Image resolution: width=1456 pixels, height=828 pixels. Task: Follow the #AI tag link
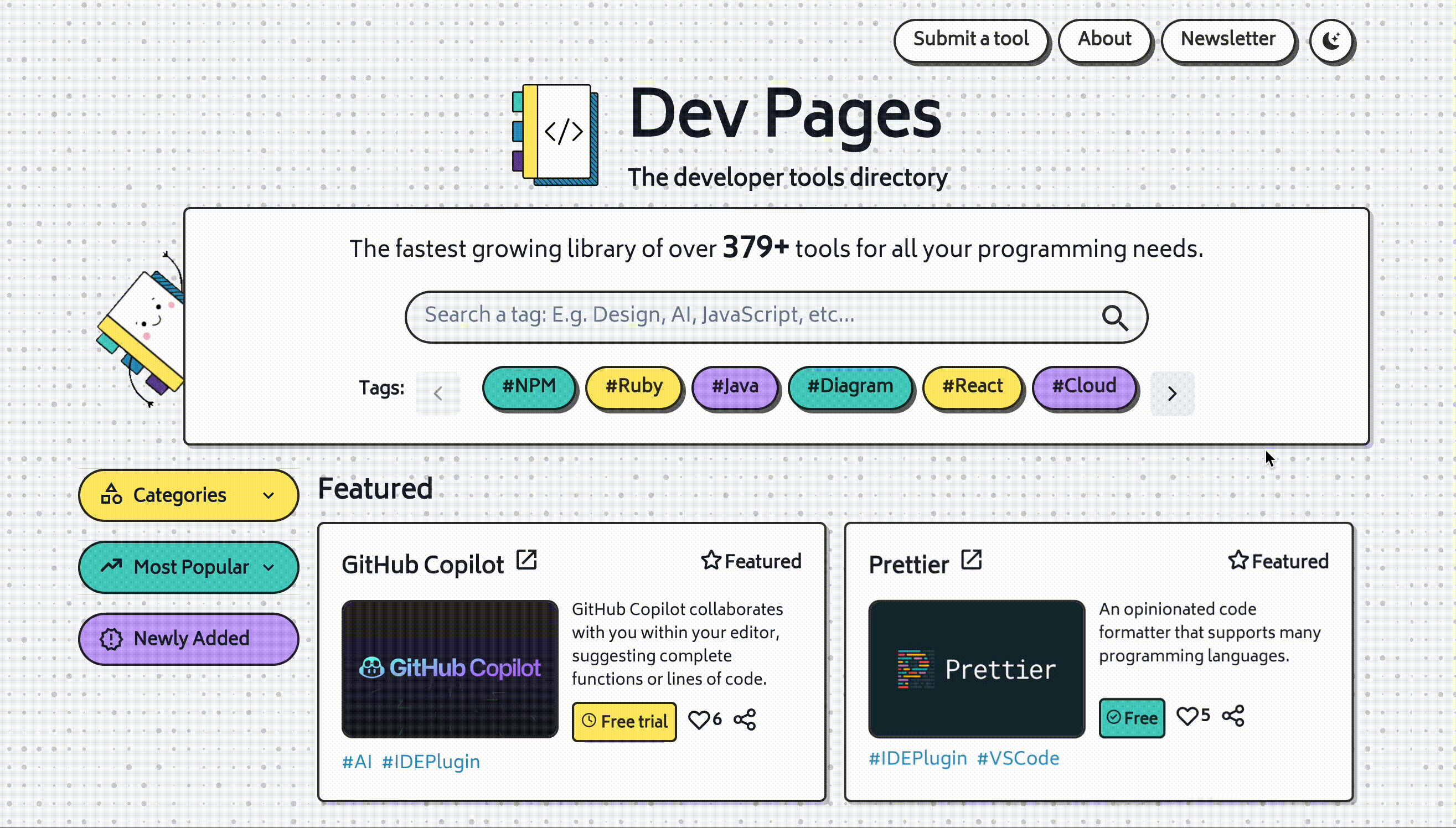pyautogui.click(x=357, y=762)
